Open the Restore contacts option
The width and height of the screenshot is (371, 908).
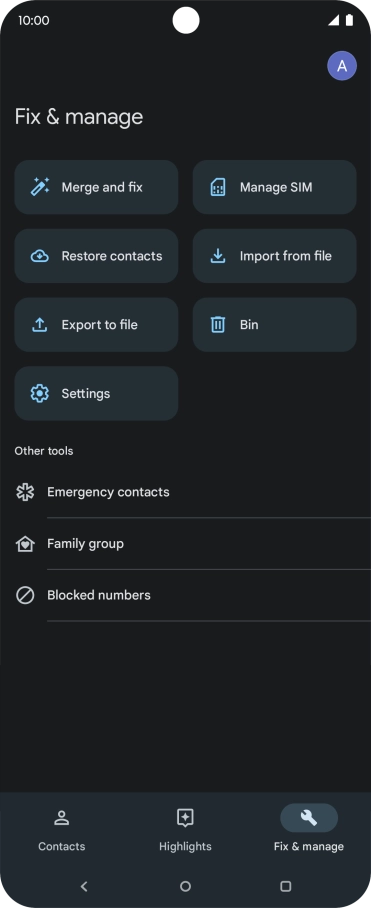coord(96,256)
